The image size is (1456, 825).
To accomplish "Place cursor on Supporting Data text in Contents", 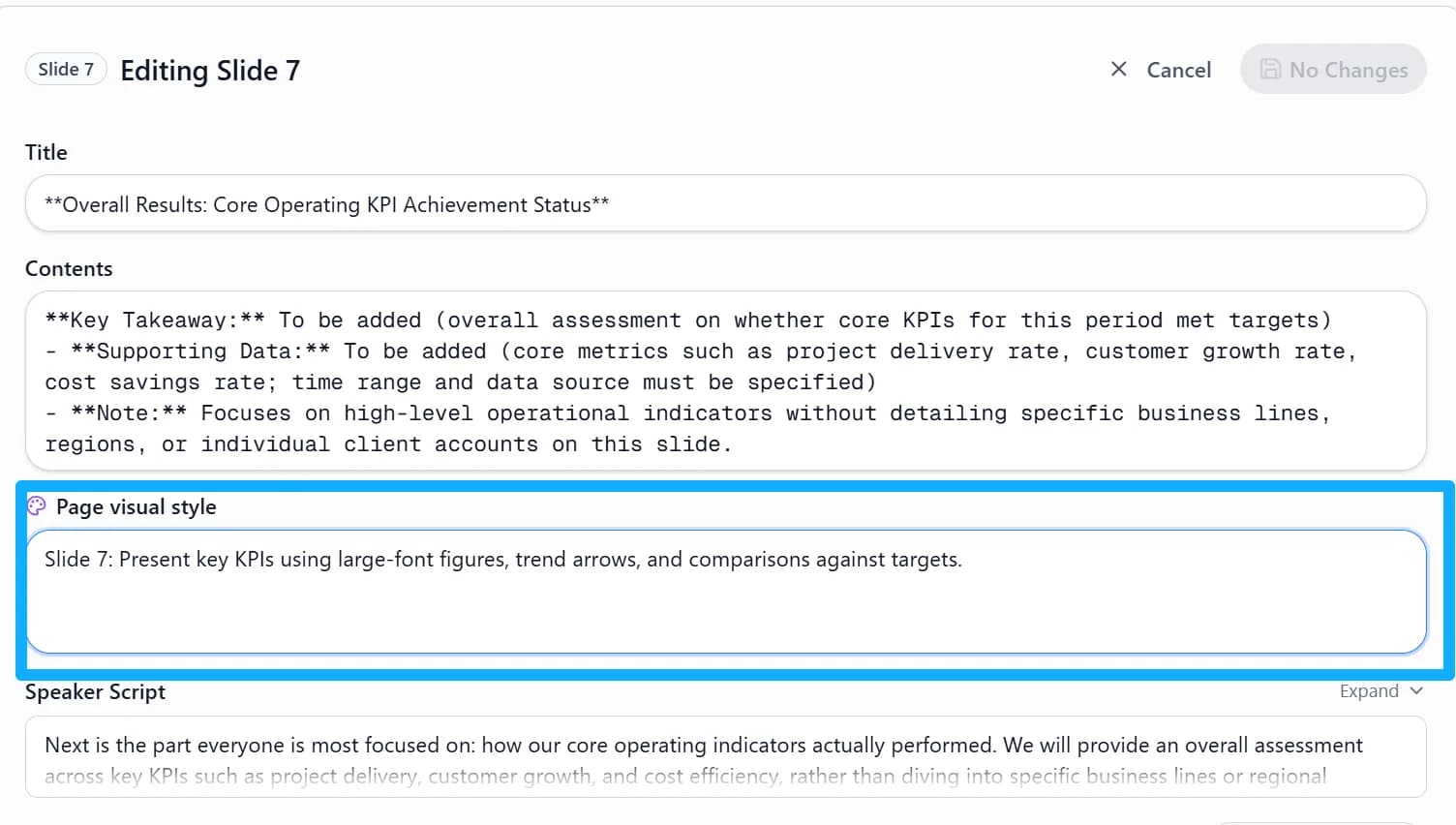I will 200,351.
